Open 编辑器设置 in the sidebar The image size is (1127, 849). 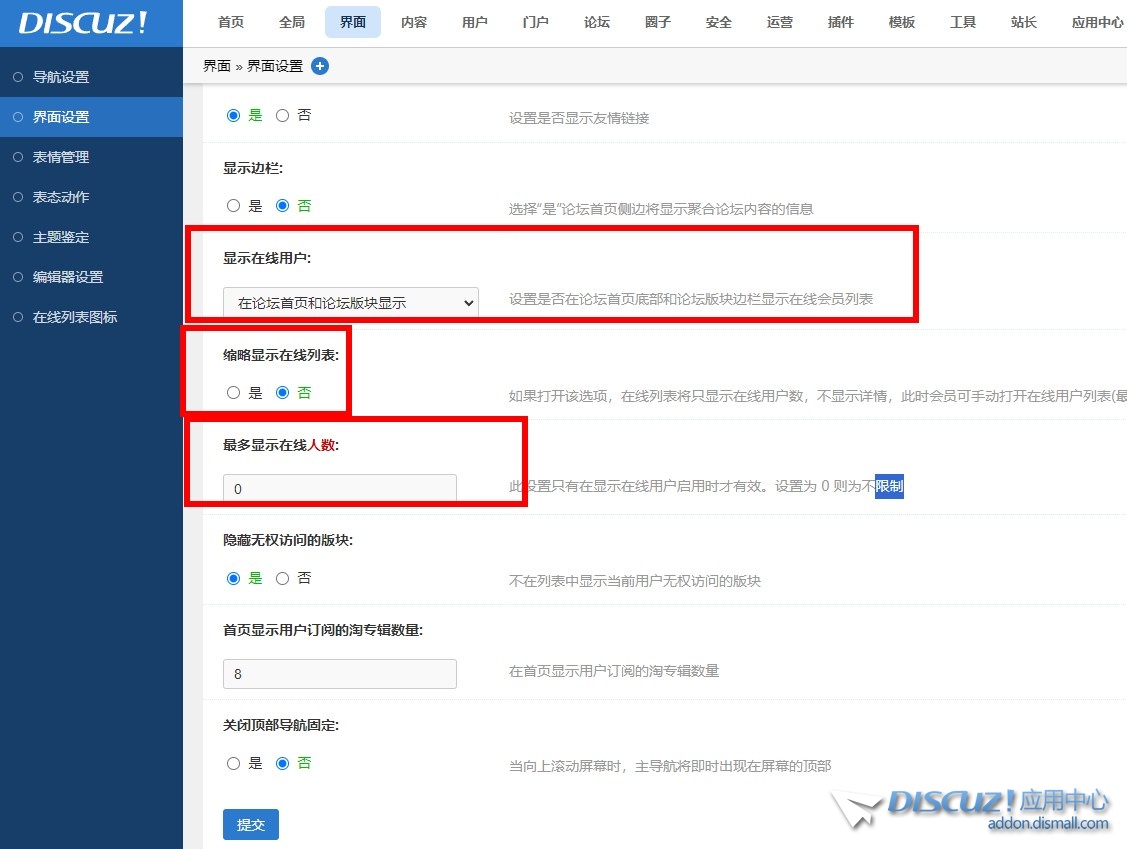[68, 277]
